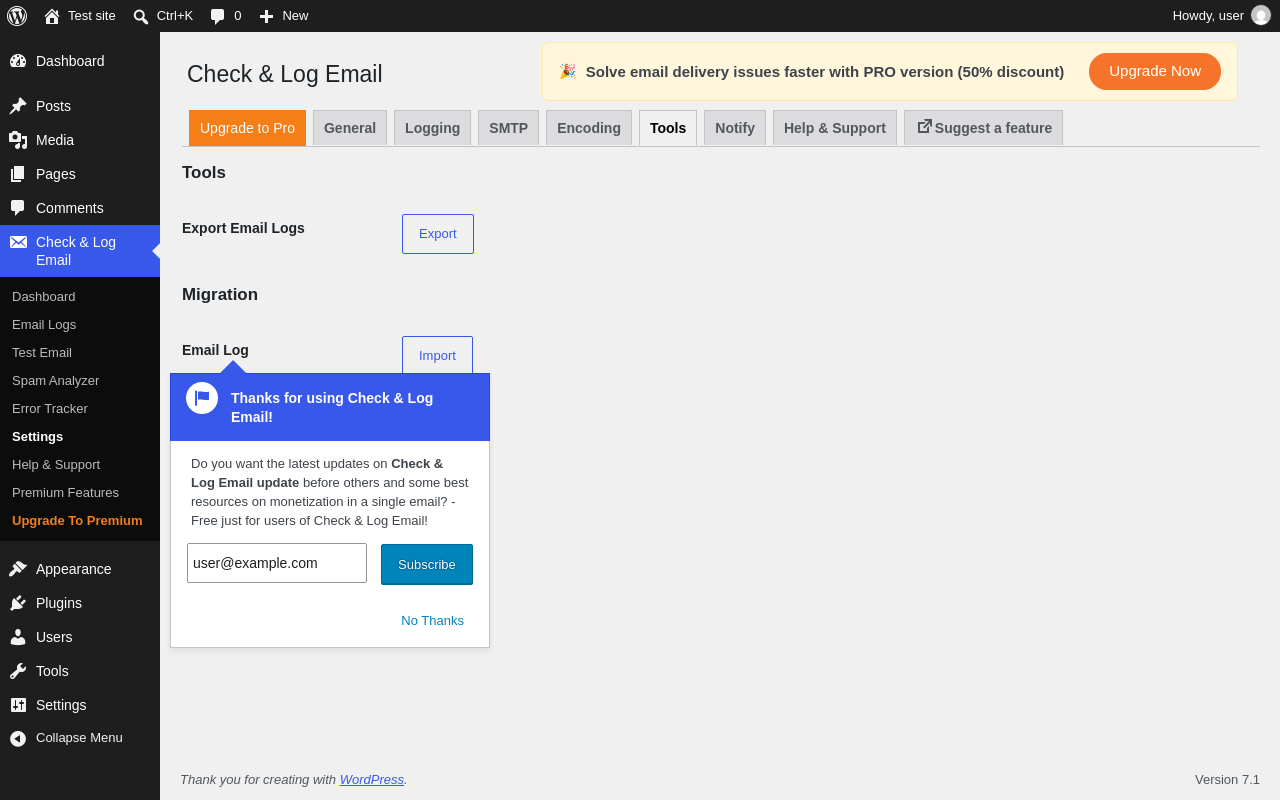The height and width of the screenshot is (800, 1280).
Task: Open the Dashboard gauge icon in sidebar
Action: pos(18,61)
